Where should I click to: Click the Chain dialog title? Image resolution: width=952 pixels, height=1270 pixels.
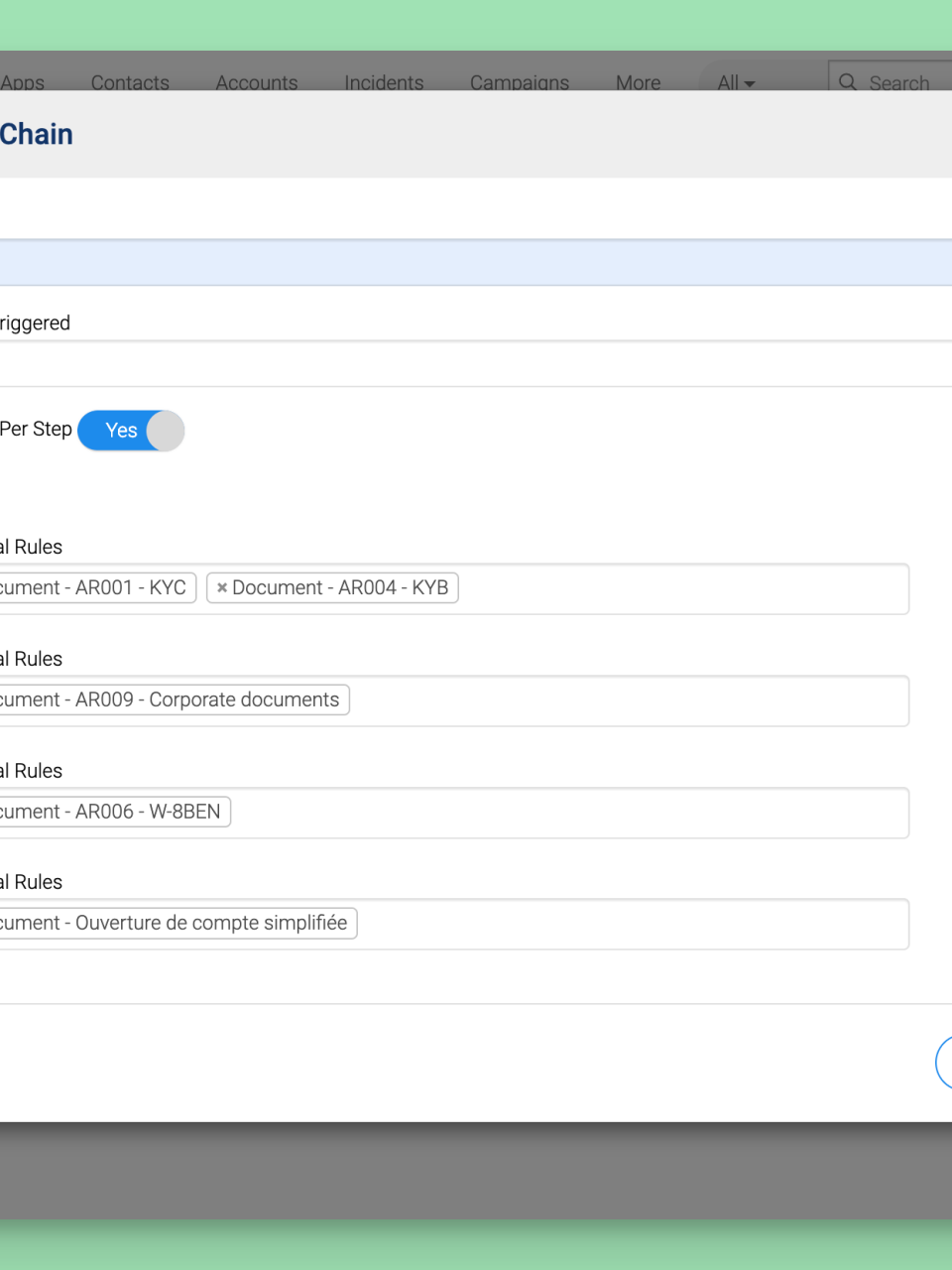click(37, 134)
